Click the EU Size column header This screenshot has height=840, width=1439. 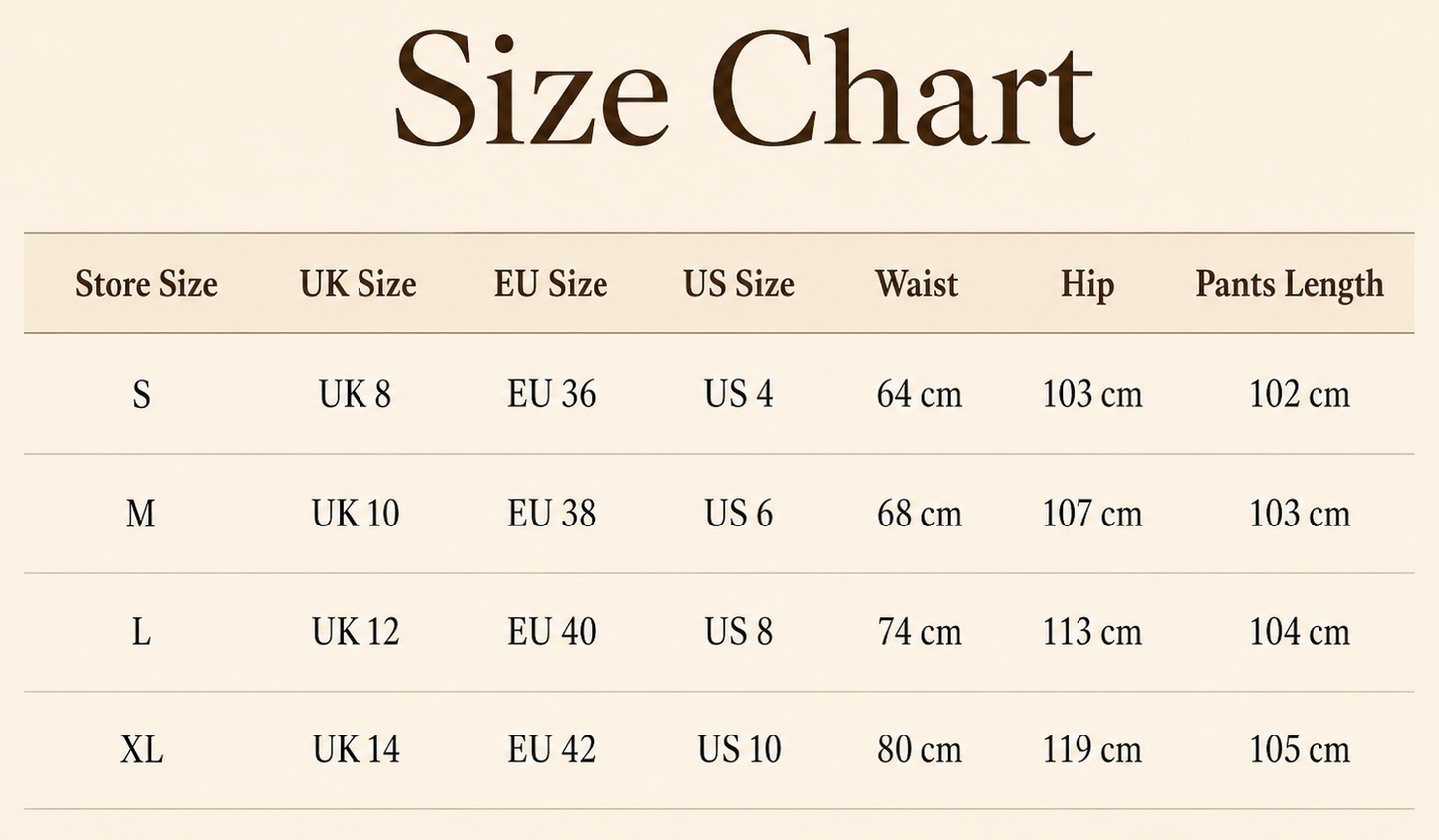click(x=551, y=284)
